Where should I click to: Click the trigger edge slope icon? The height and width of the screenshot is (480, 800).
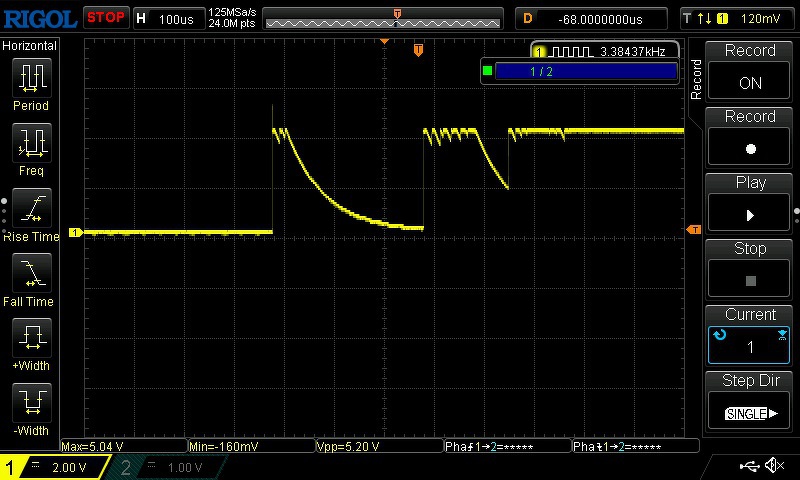coord(705,19)
